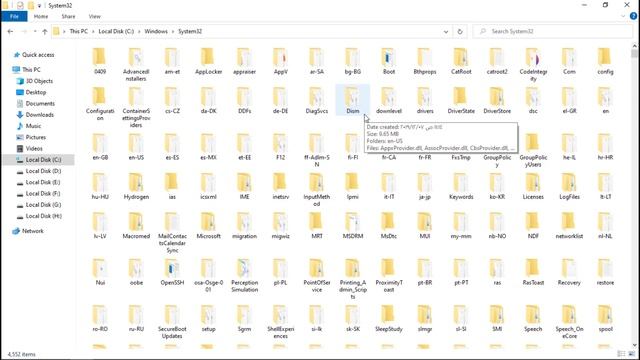Click the chevron after Windows in path
This screenshot has height=360, width=640.
(173, 31)
